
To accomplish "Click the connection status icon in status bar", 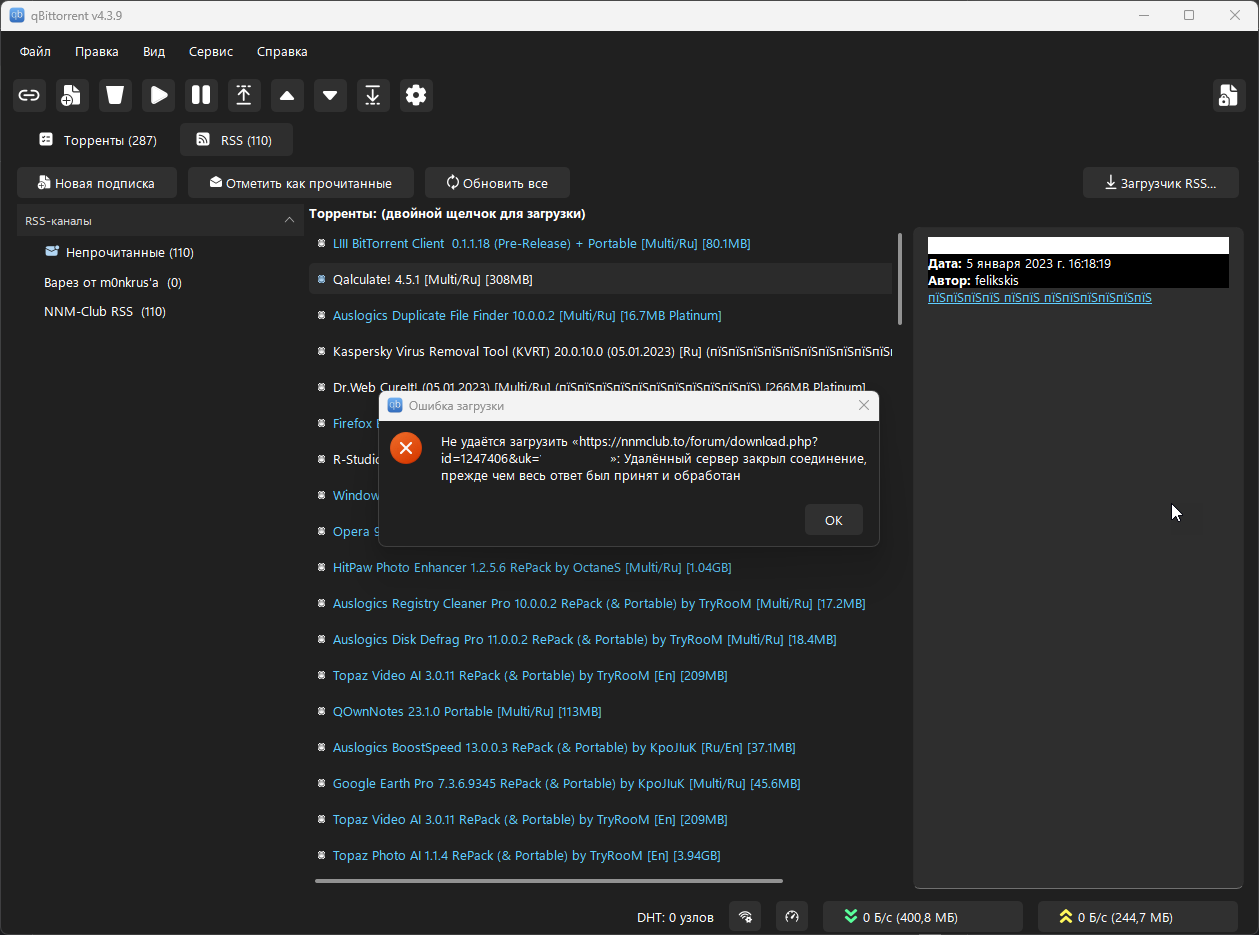I will point(745,917).
